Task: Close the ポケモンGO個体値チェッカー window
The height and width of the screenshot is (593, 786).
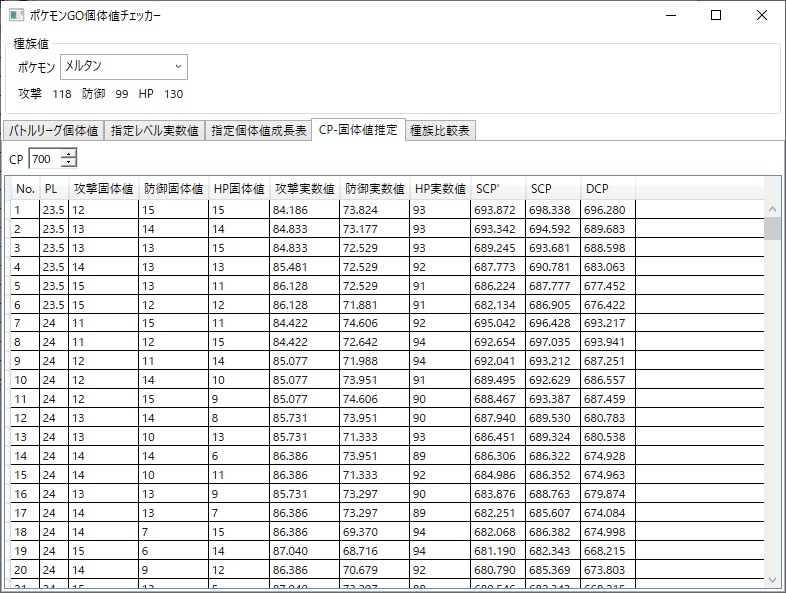Action: [762, 15]
